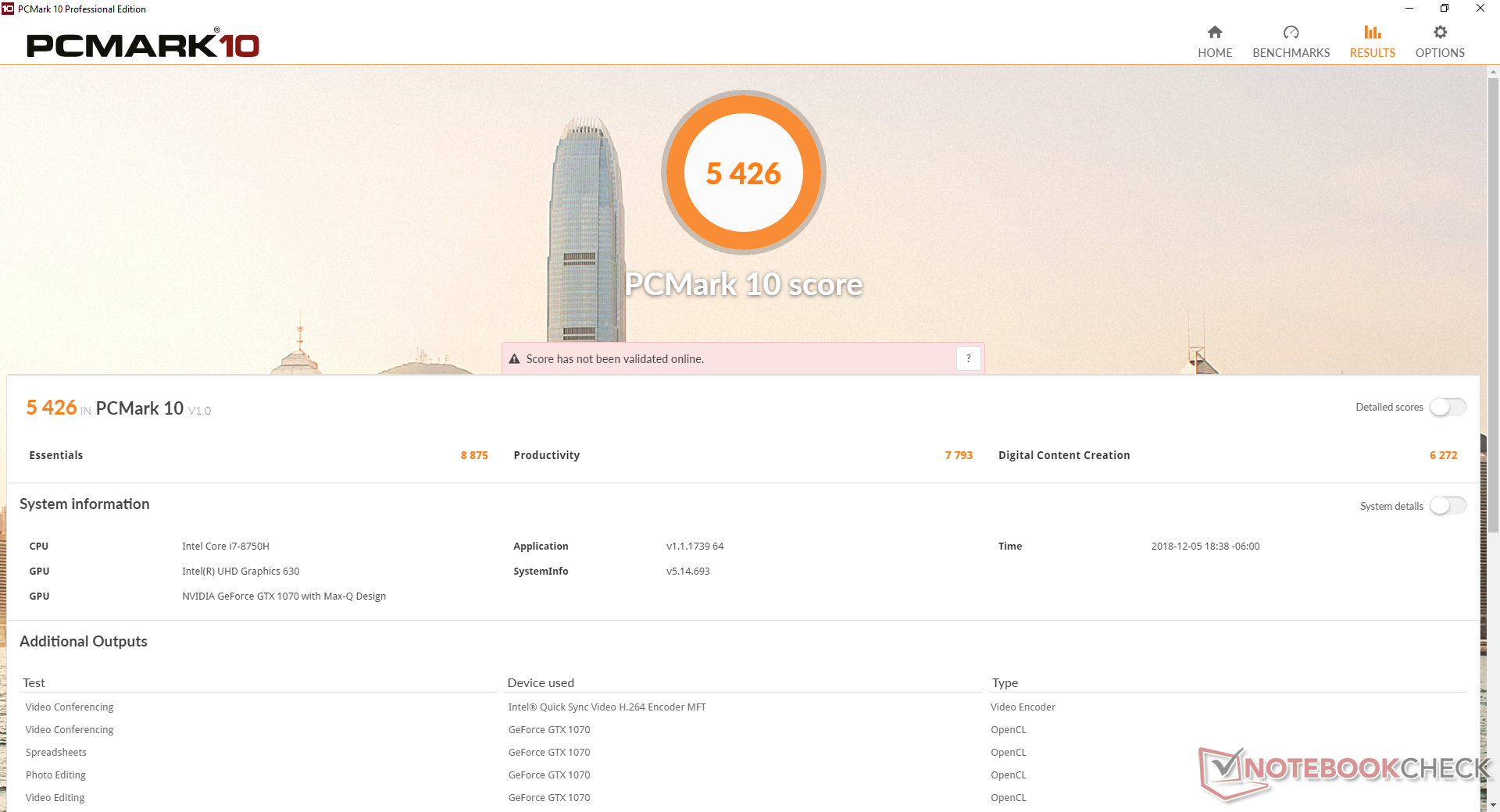Switch to the BENCHMARKS tab label

pyautogui.click(x=1291, y=53)
